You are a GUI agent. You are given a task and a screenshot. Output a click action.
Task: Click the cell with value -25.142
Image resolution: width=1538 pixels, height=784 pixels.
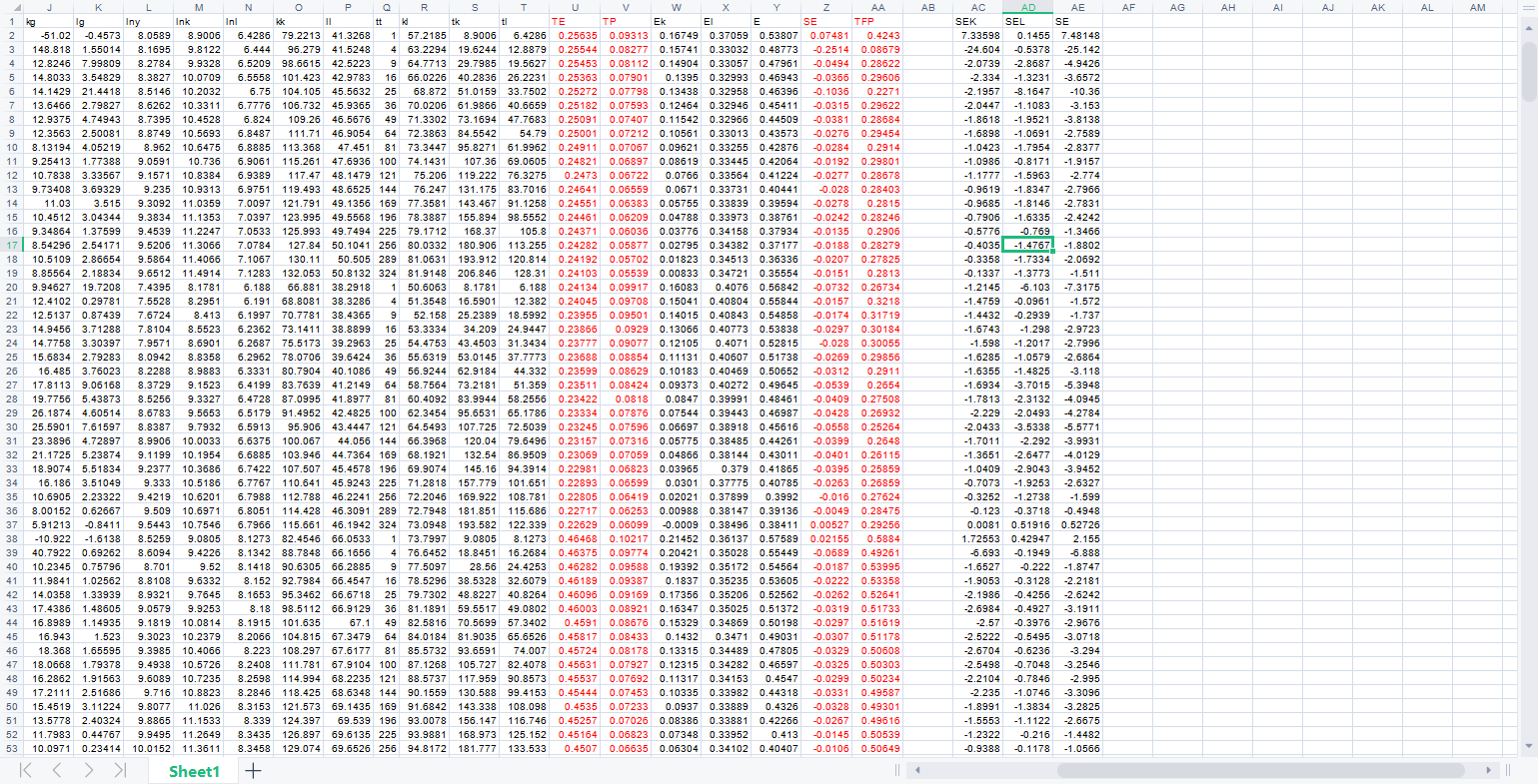click(1078, 49)
